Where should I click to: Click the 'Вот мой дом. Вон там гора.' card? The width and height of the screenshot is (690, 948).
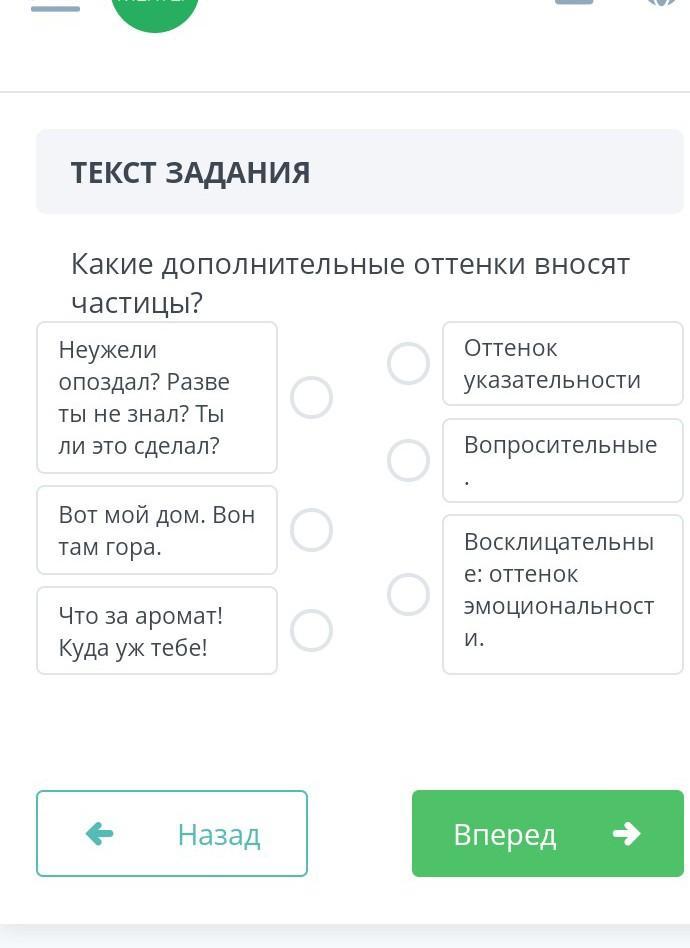coord(157,530)
